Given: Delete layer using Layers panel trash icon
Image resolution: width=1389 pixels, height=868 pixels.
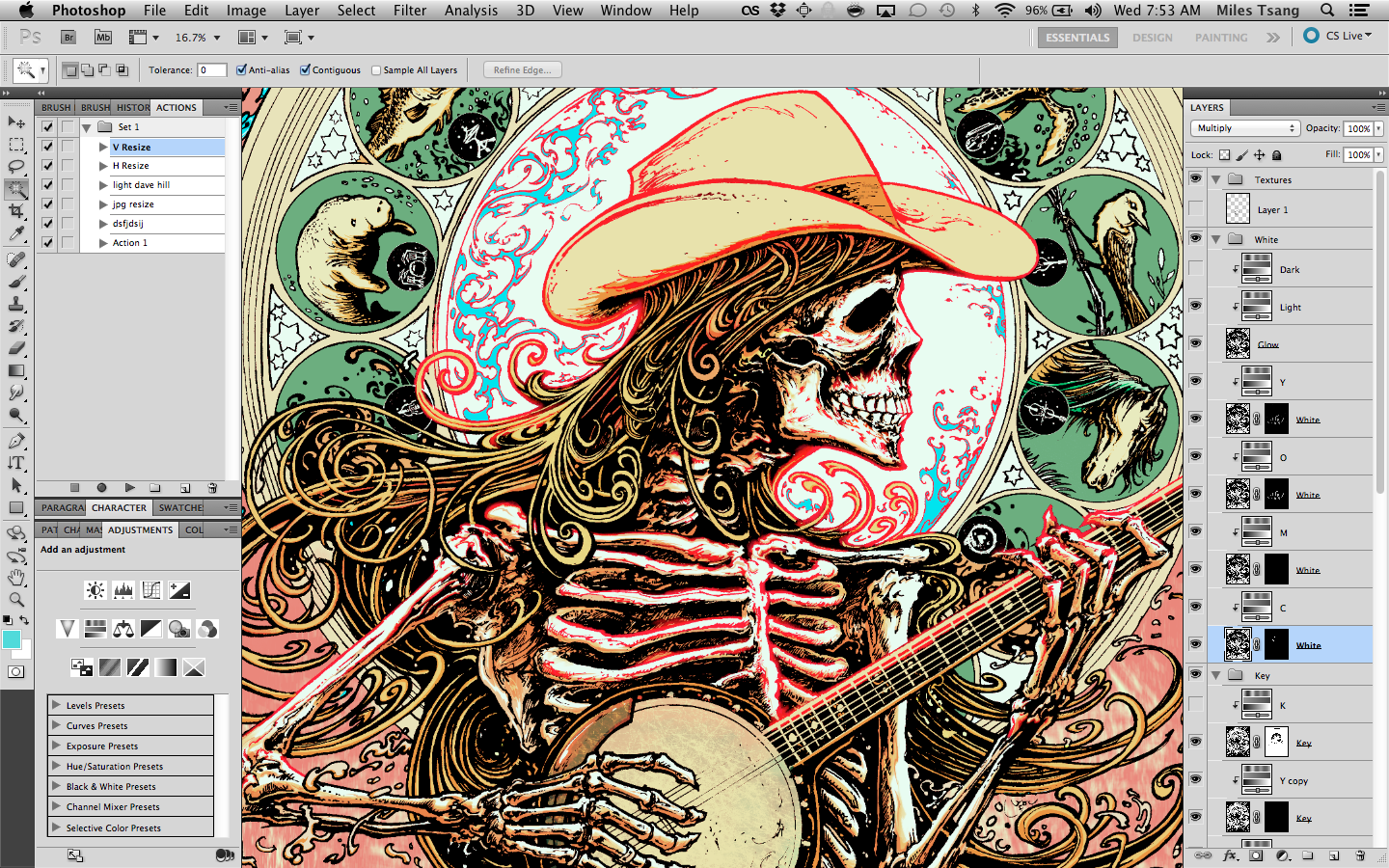Looking at the screenshot, I should [x=1360, y=855].
